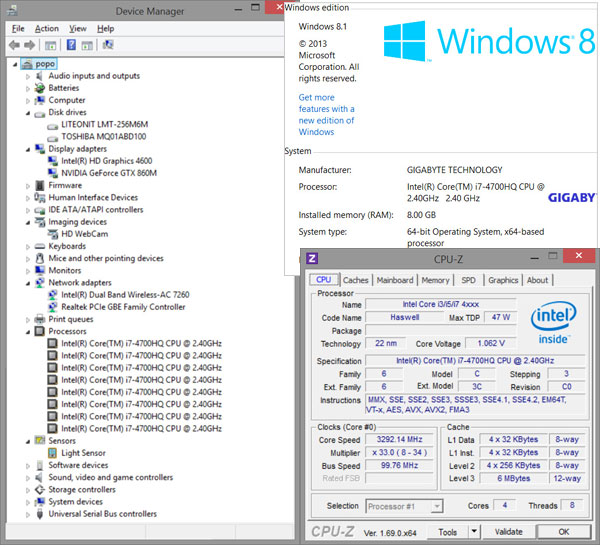This screenshot has width=600, height=547.
Task: Collapse the Network adapters category
Action: [28, 283]
